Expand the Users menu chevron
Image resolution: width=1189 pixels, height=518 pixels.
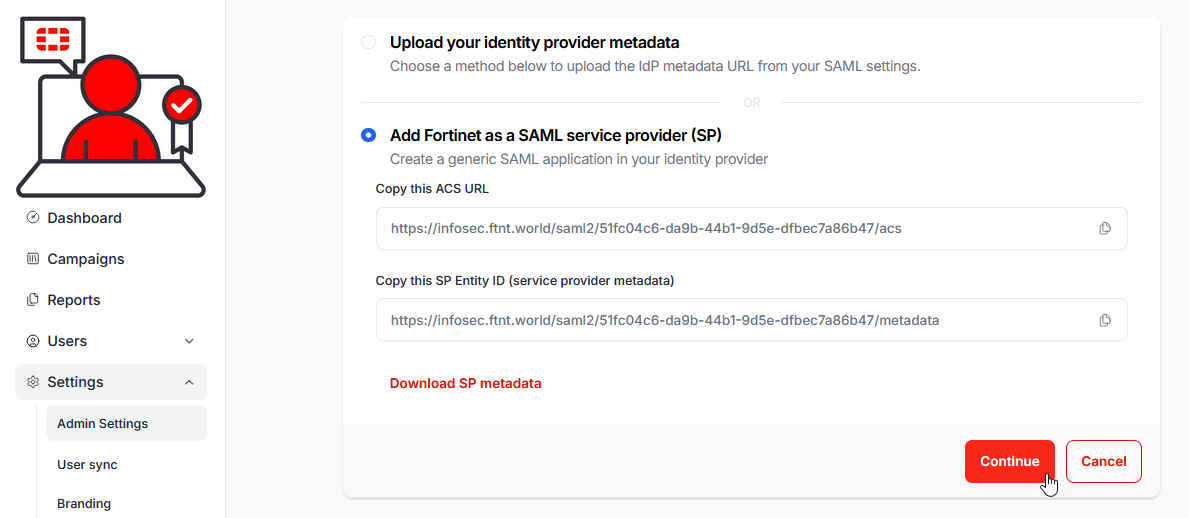(x=190, y=341)
